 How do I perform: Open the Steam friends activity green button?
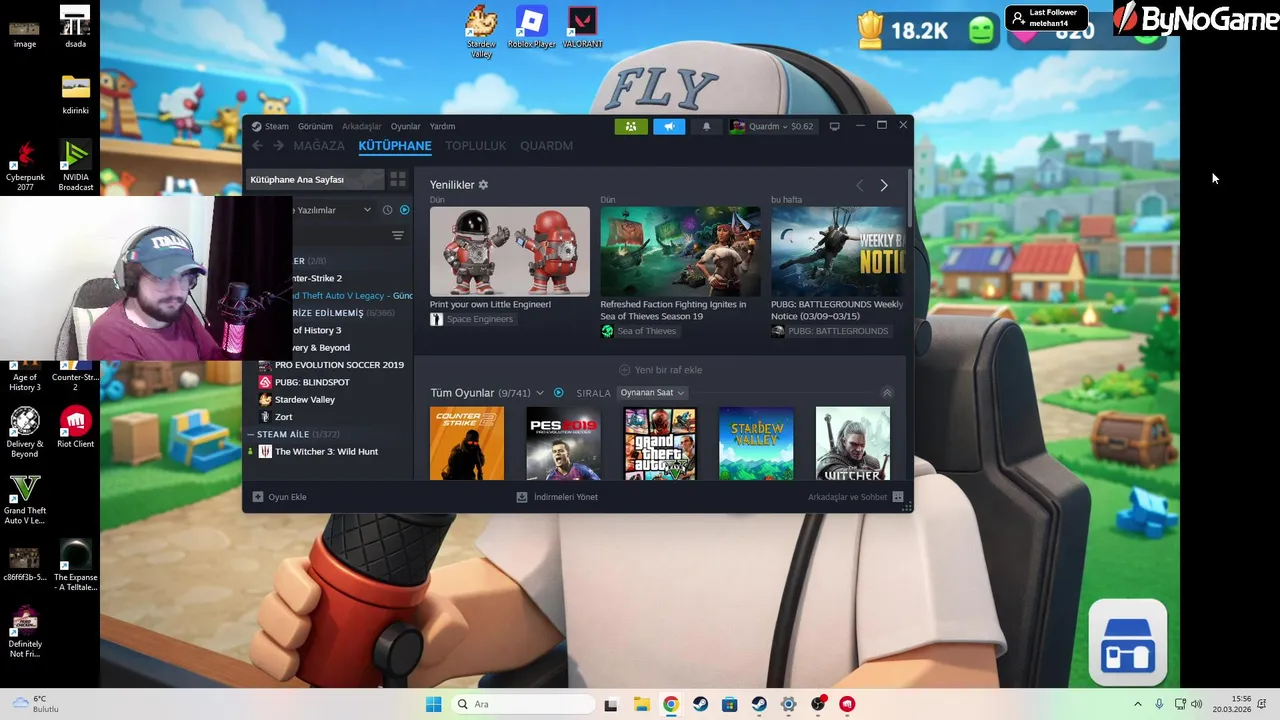(631, 126)
